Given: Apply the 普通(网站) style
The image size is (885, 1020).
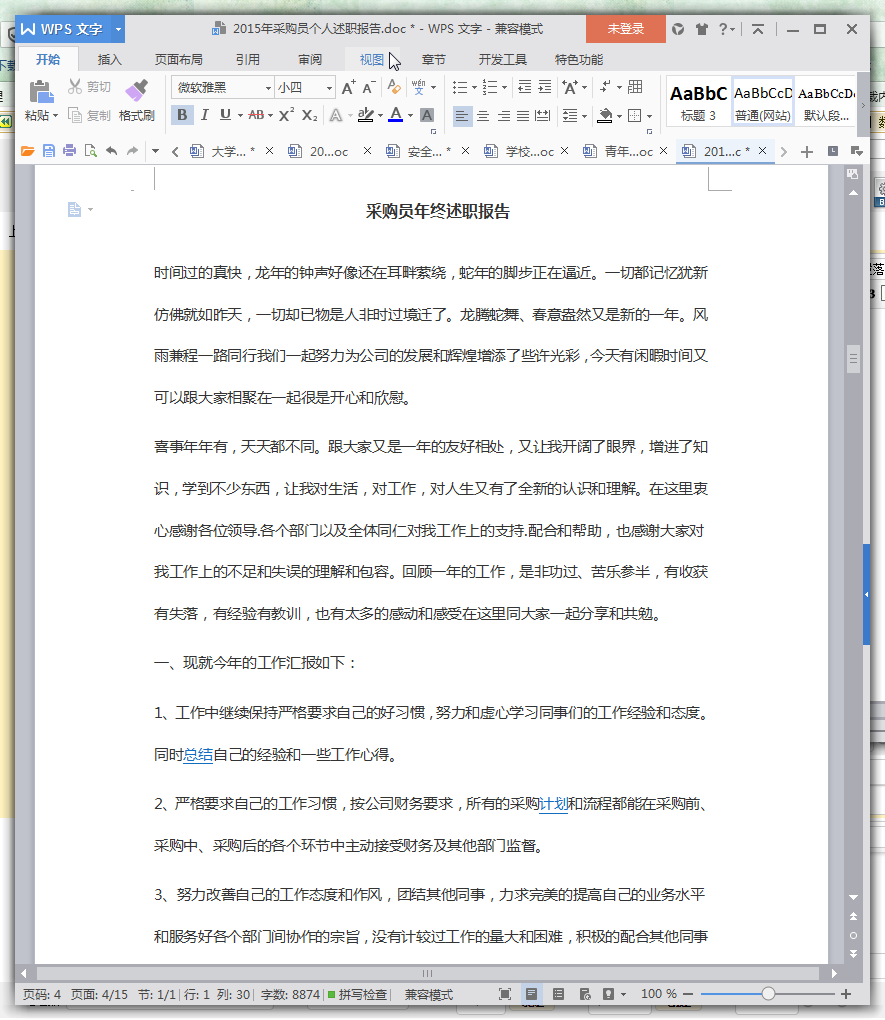Looking at the screenshot, I should (763, 102).
